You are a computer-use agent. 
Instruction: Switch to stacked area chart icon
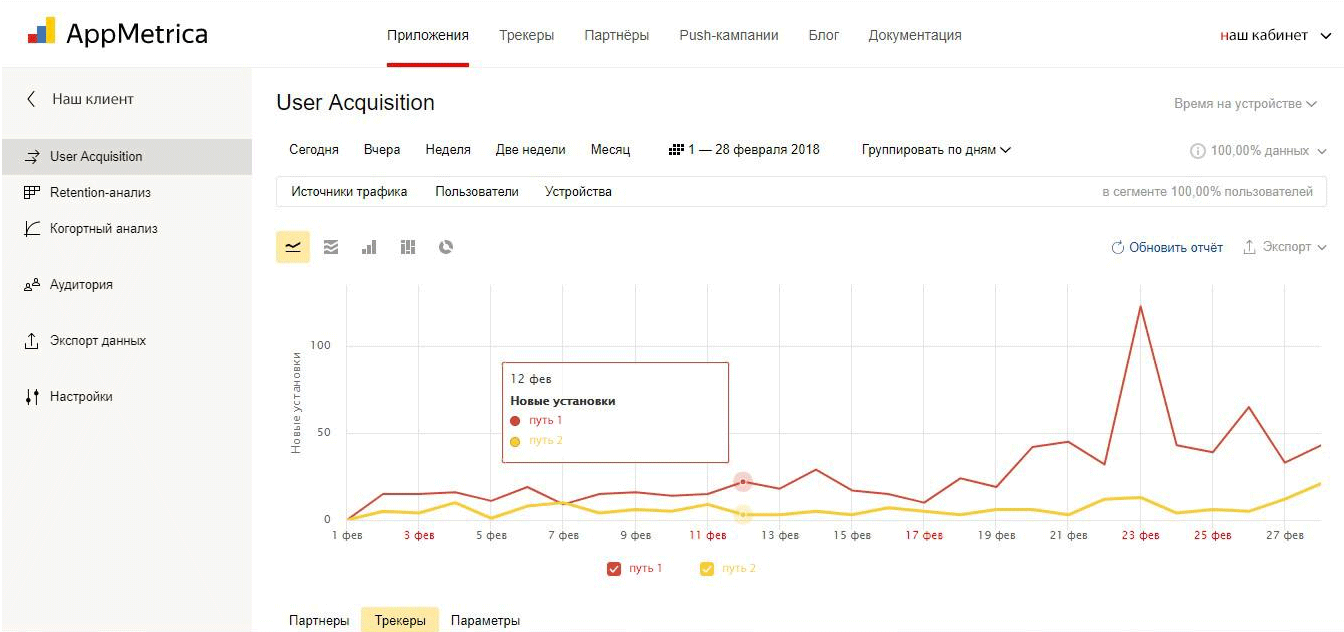tap(331, 247)
